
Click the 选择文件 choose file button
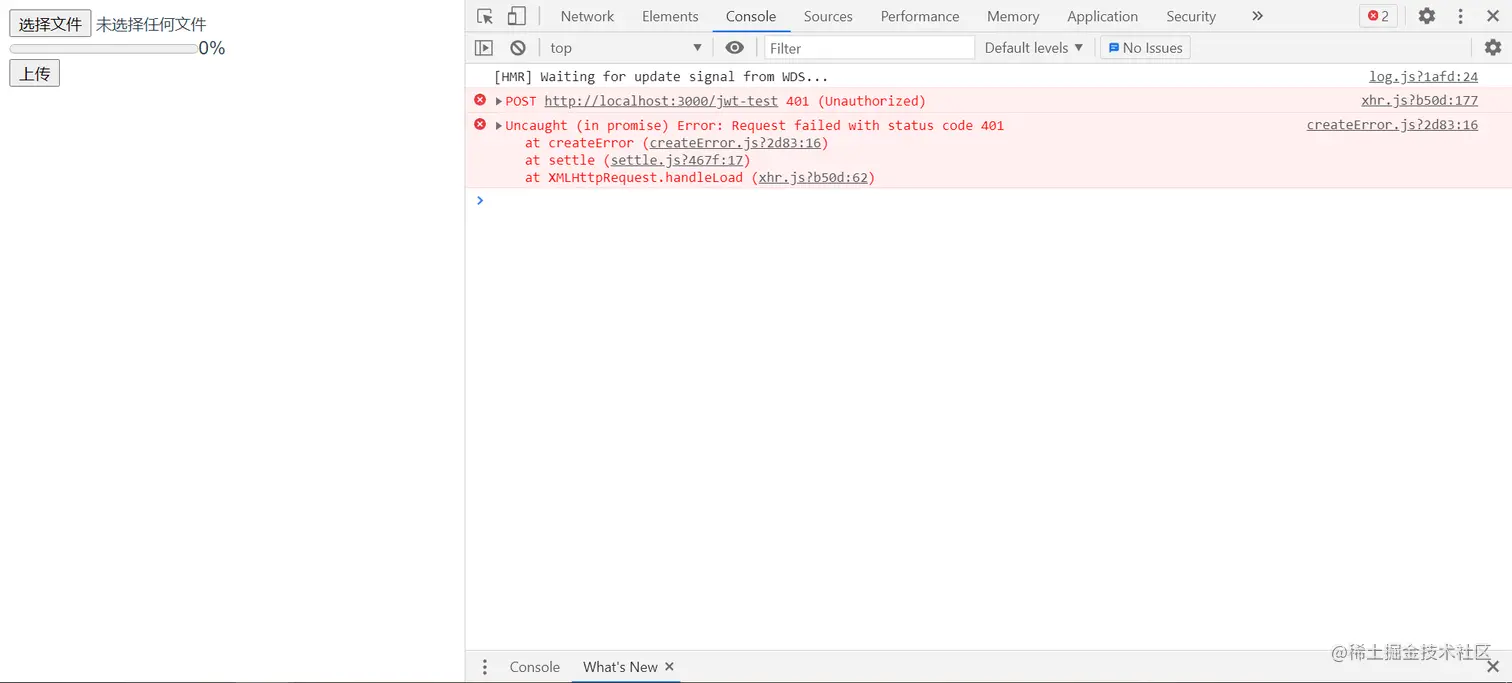50,24
